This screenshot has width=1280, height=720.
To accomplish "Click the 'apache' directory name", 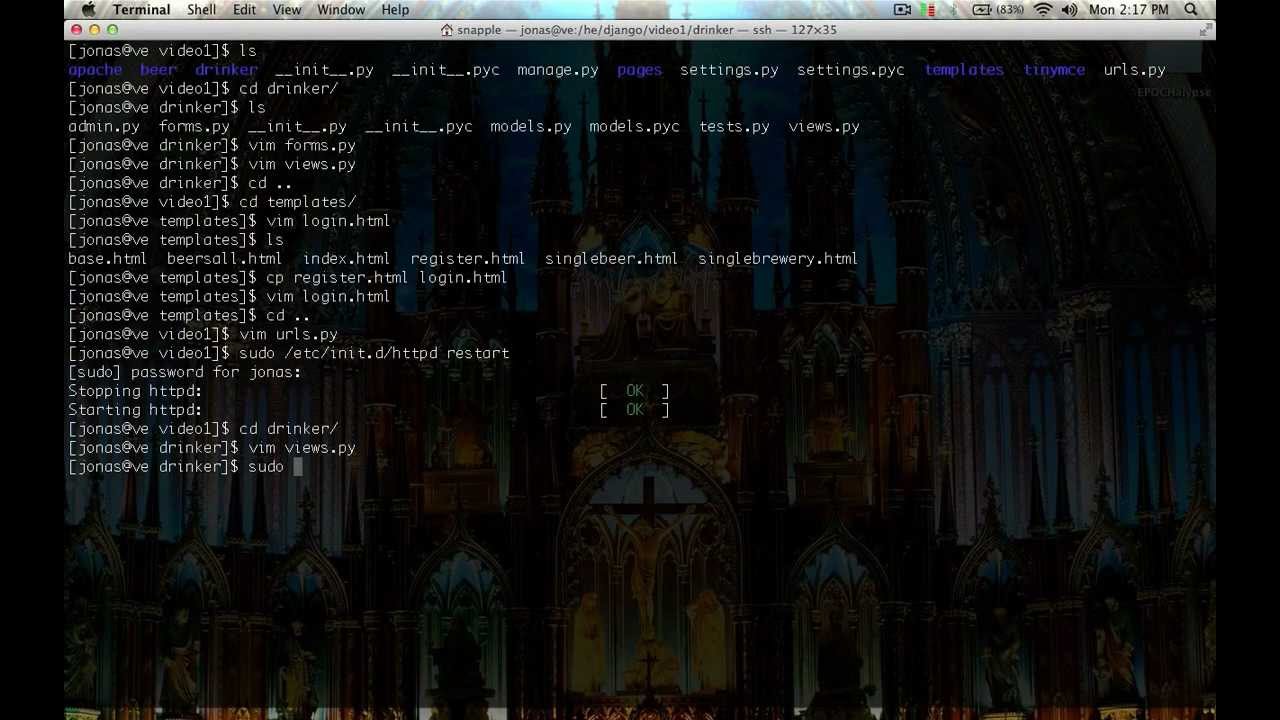I will (x=95, y=70).
